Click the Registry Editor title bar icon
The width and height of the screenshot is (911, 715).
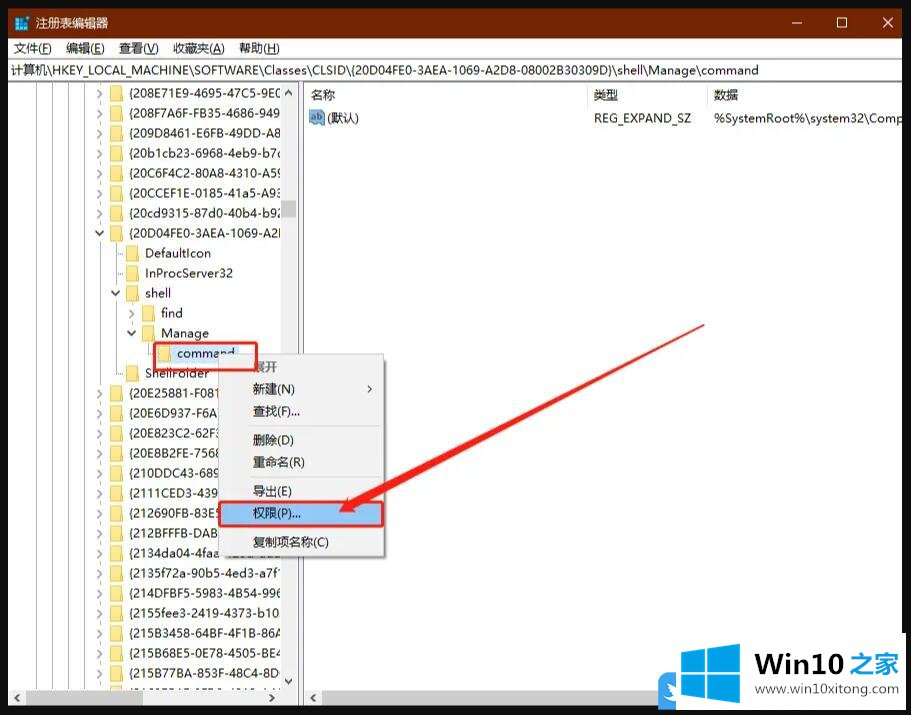(21, 23)
